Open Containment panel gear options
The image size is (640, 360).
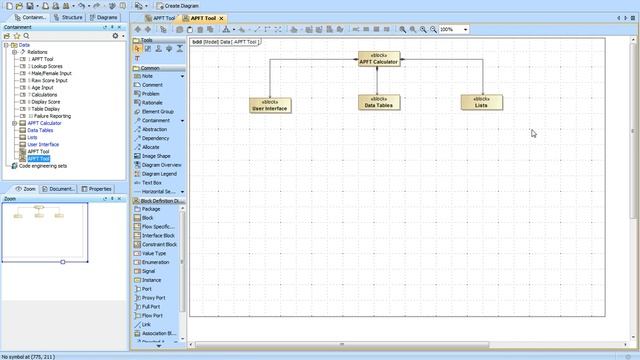pyautogui.click(x=116, y=36)
